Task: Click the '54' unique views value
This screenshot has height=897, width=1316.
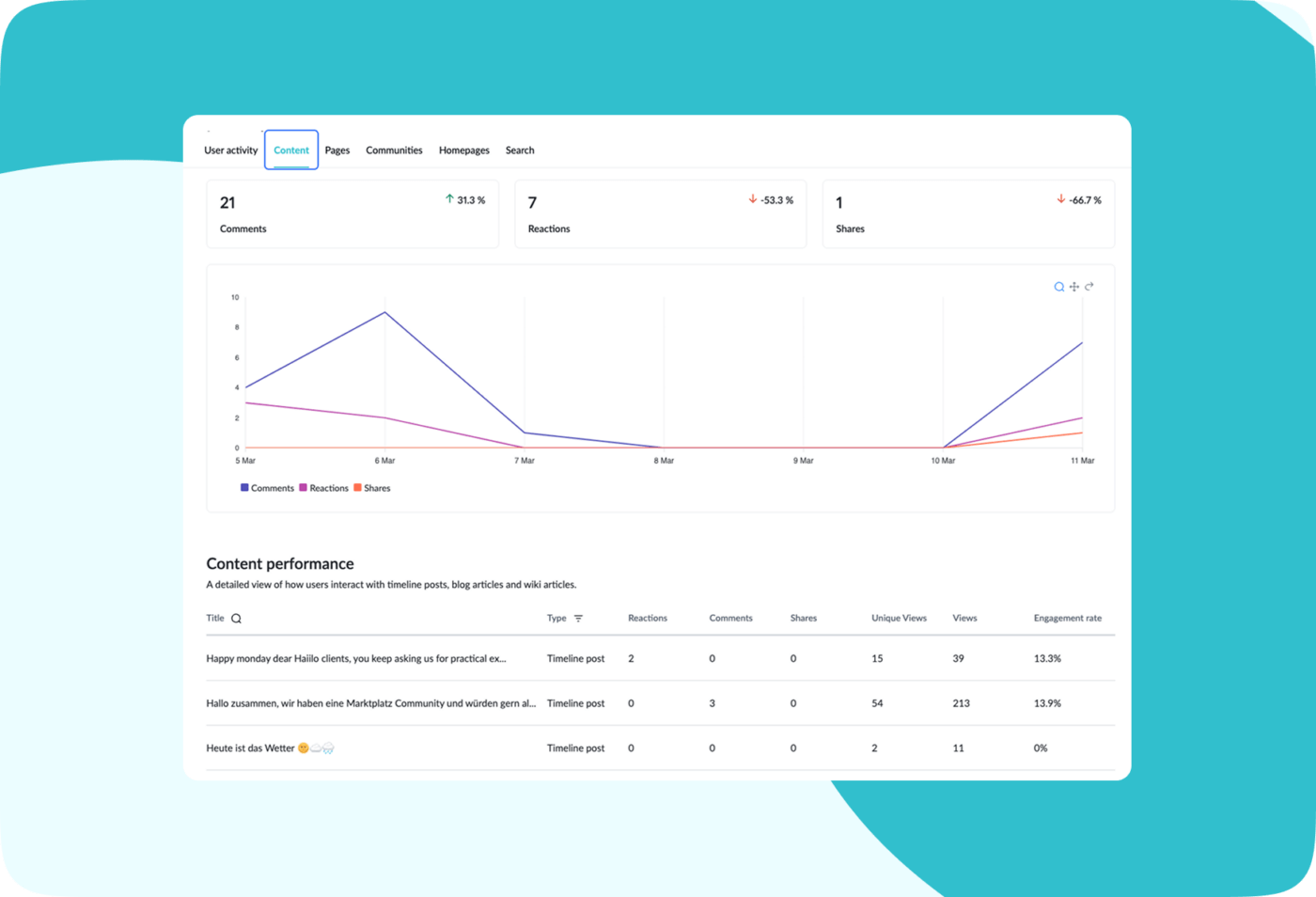Action: coord(877,703)
